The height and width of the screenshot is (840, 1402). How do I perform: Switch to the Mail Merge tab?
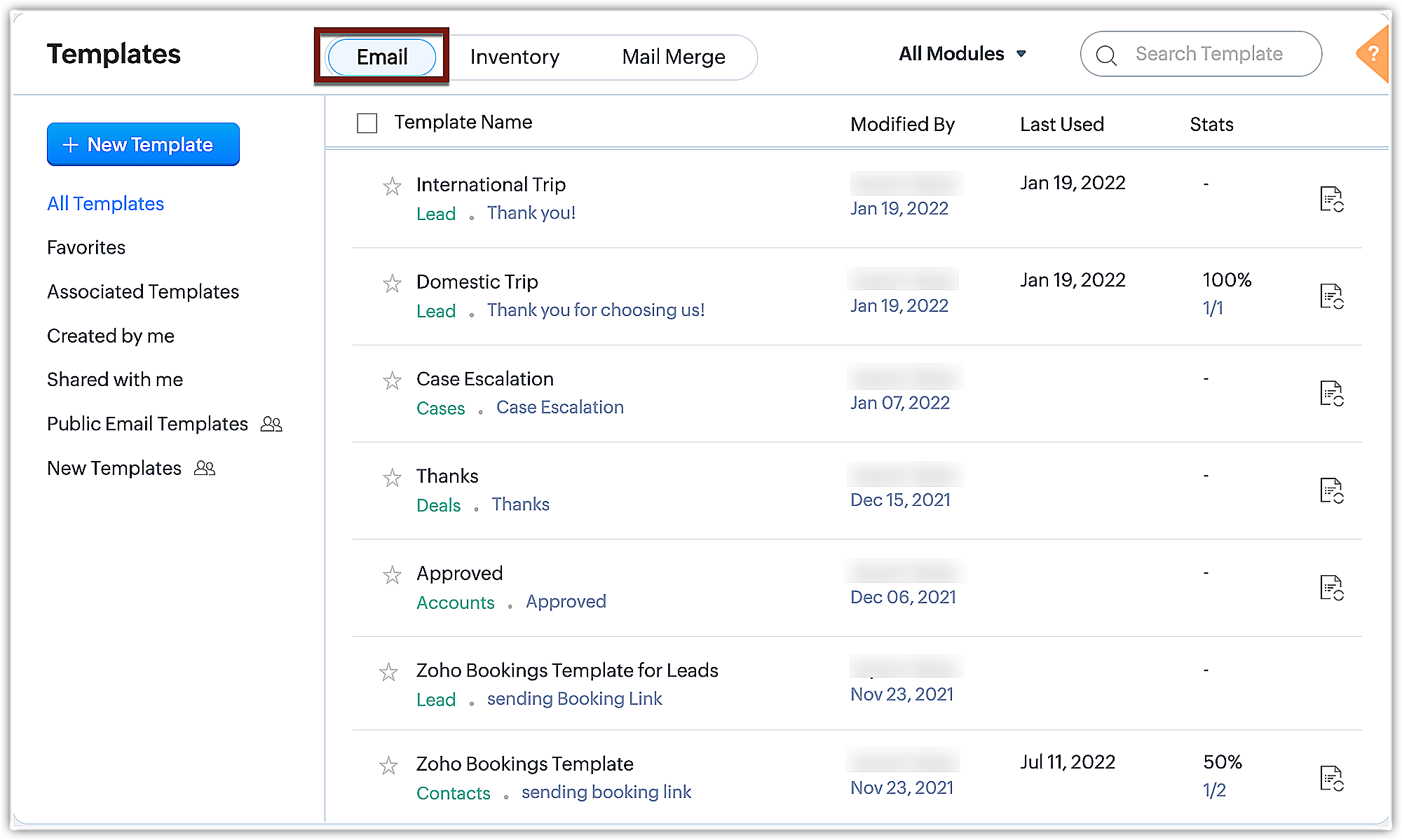(673, 57)
